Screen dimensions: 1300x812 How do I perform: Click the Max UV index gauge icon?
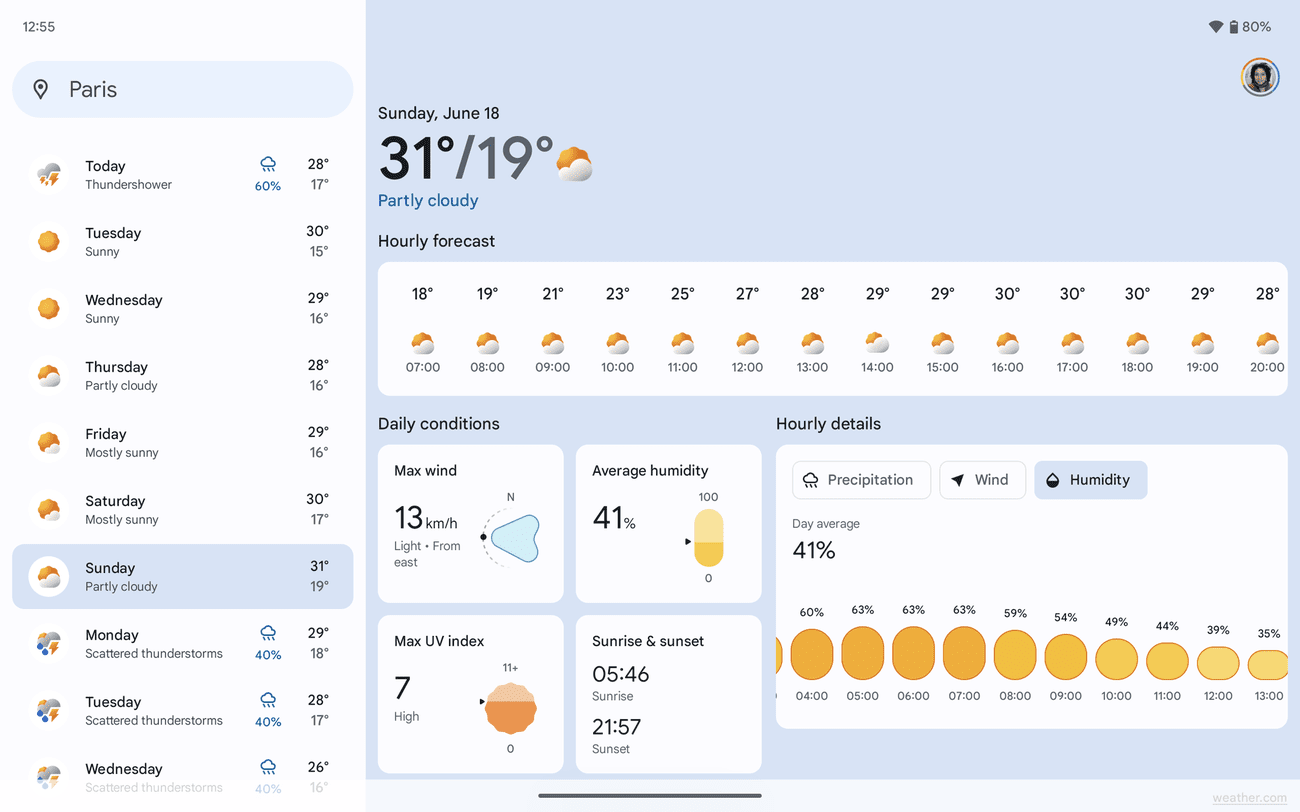[510, 707]
